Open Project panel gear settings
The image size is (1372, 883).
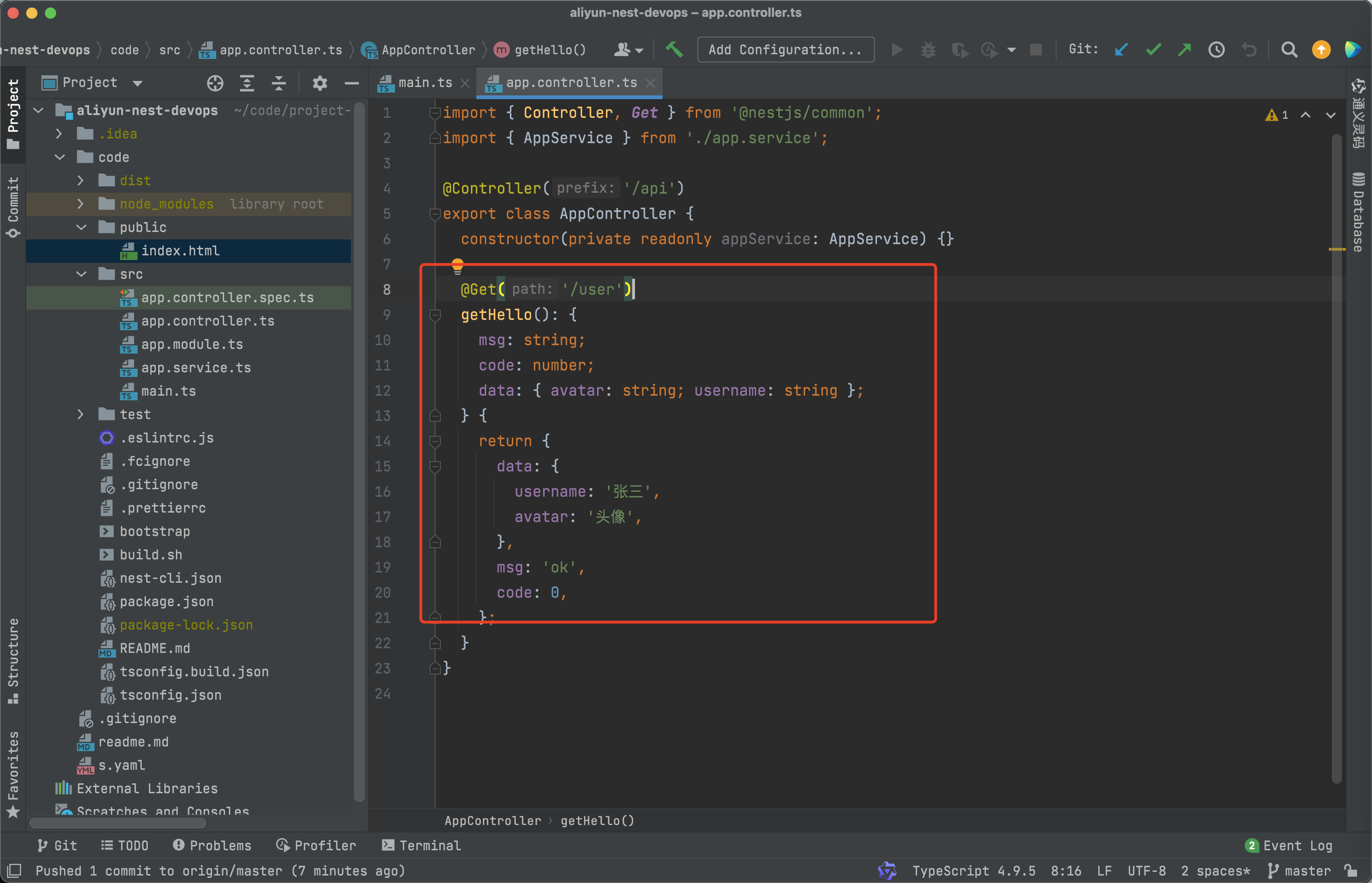tap(320, 83)
